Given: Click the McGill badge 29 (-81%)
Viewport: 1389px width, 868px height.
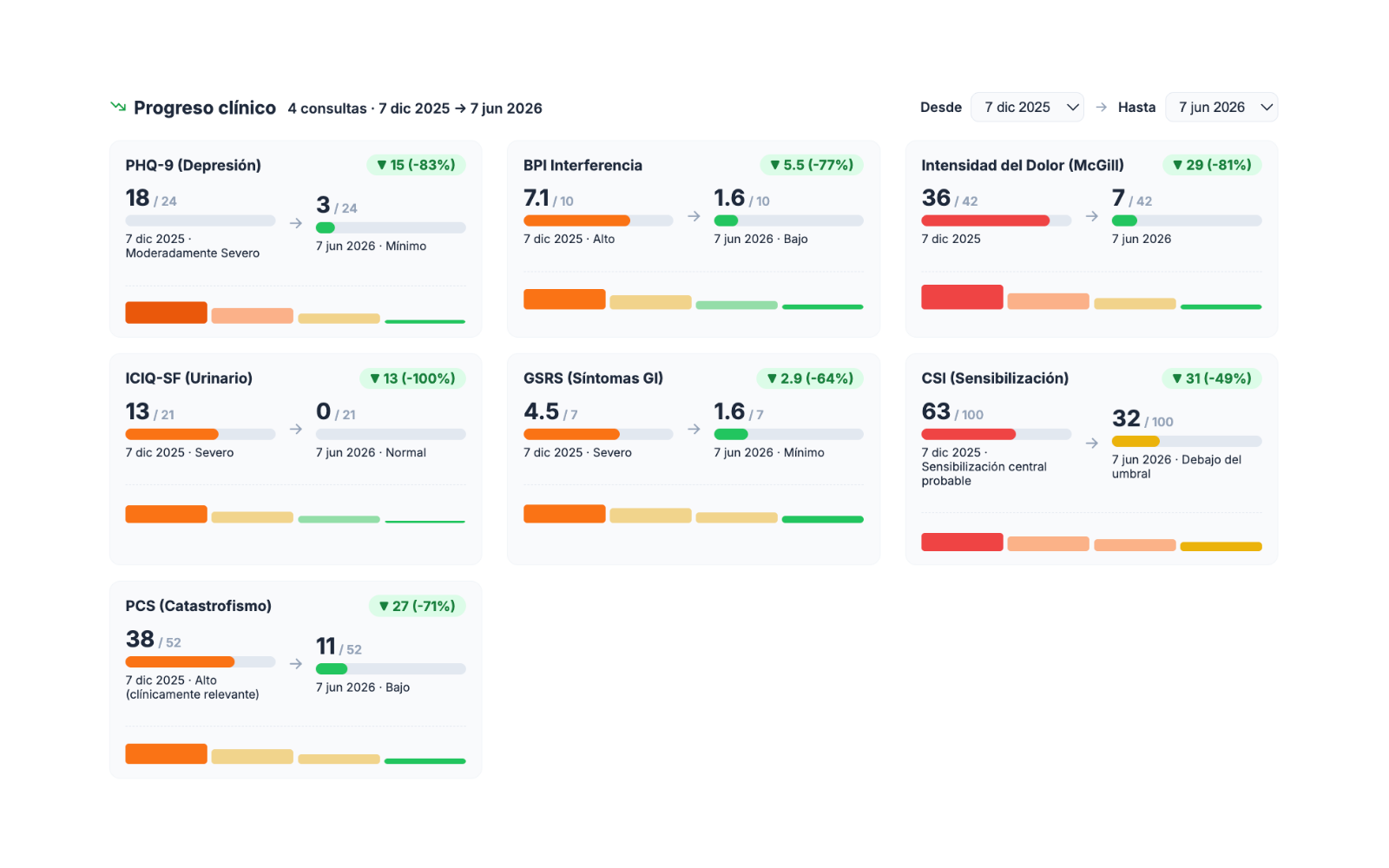Looking at the screenshot, I should click(x=1212, y=165).
